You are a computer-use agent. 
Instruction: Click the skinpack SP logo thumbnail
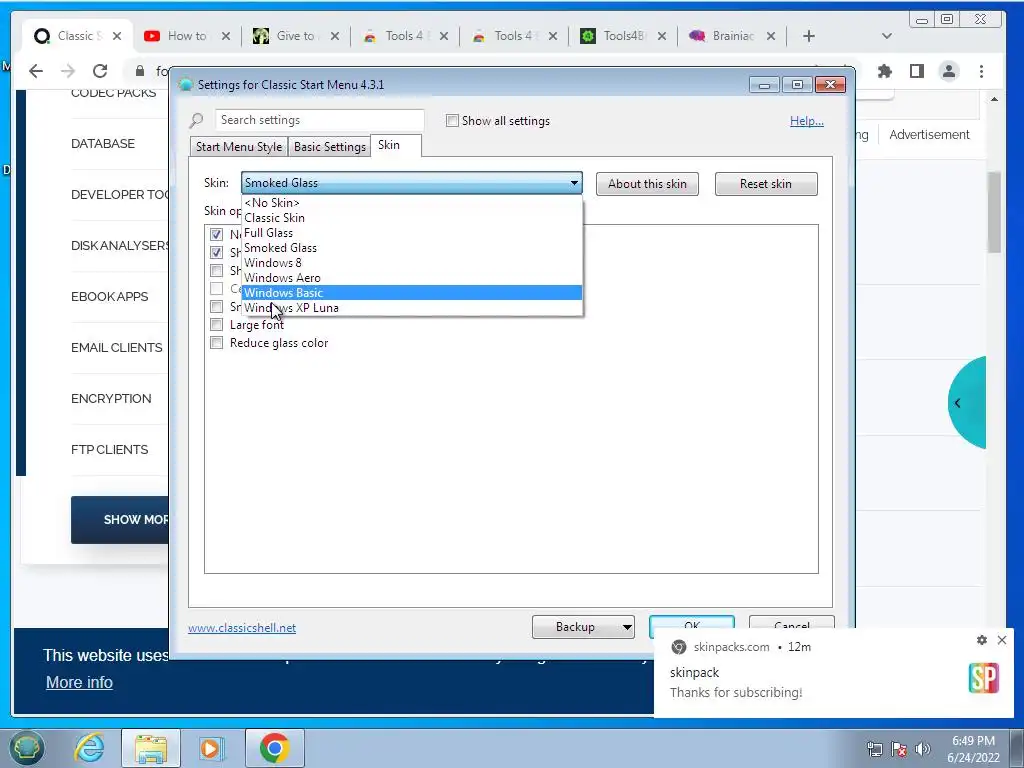point(984,678)
